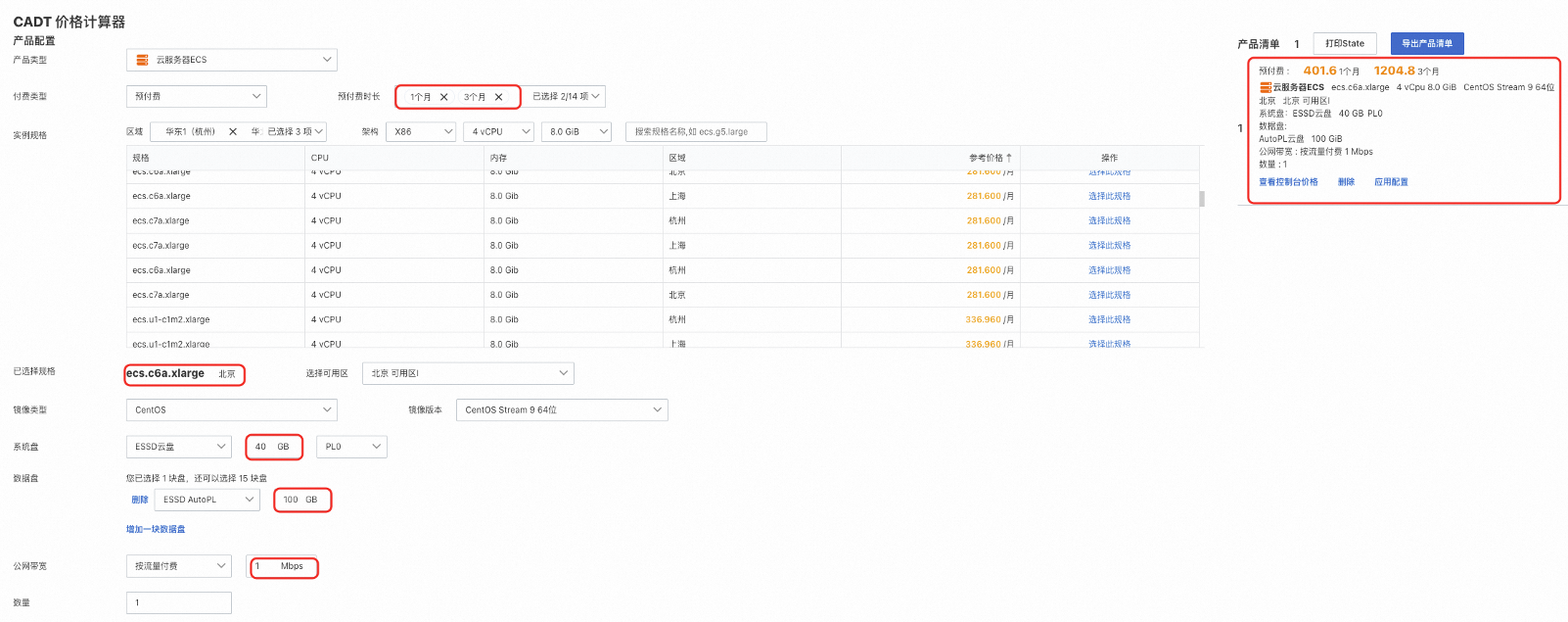Click the 打印State button
Image resolution: width=1568 pixels, height=622 pixels.
pos(1345,43)
